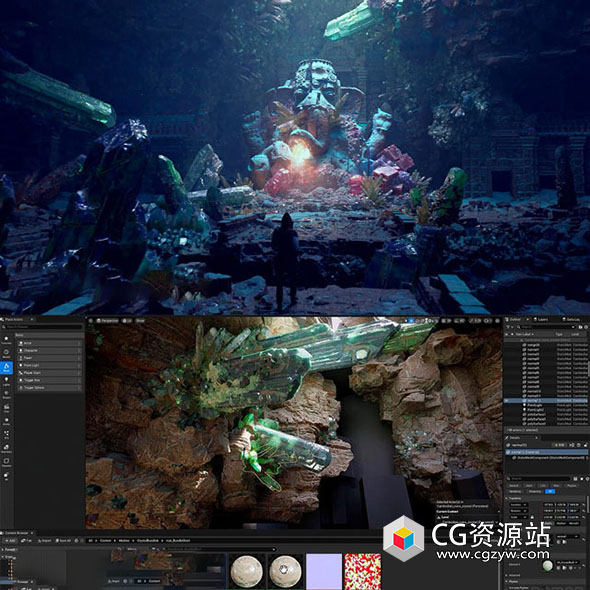Open the Rotation type dropdown
This screenshot has height=590, width=590.
(x=519, y=511)
